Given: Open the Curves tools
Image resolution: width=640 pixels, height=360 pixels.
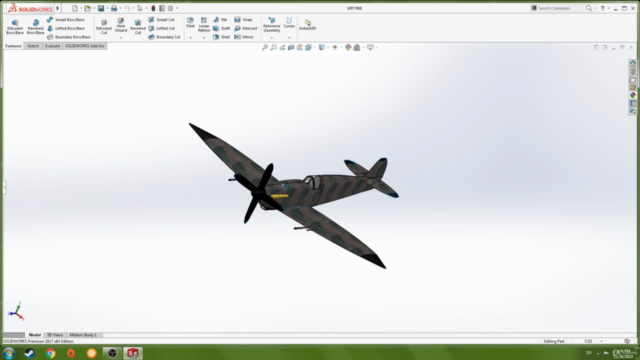Looking at the screenshot, I should click(x=289, y=23).
